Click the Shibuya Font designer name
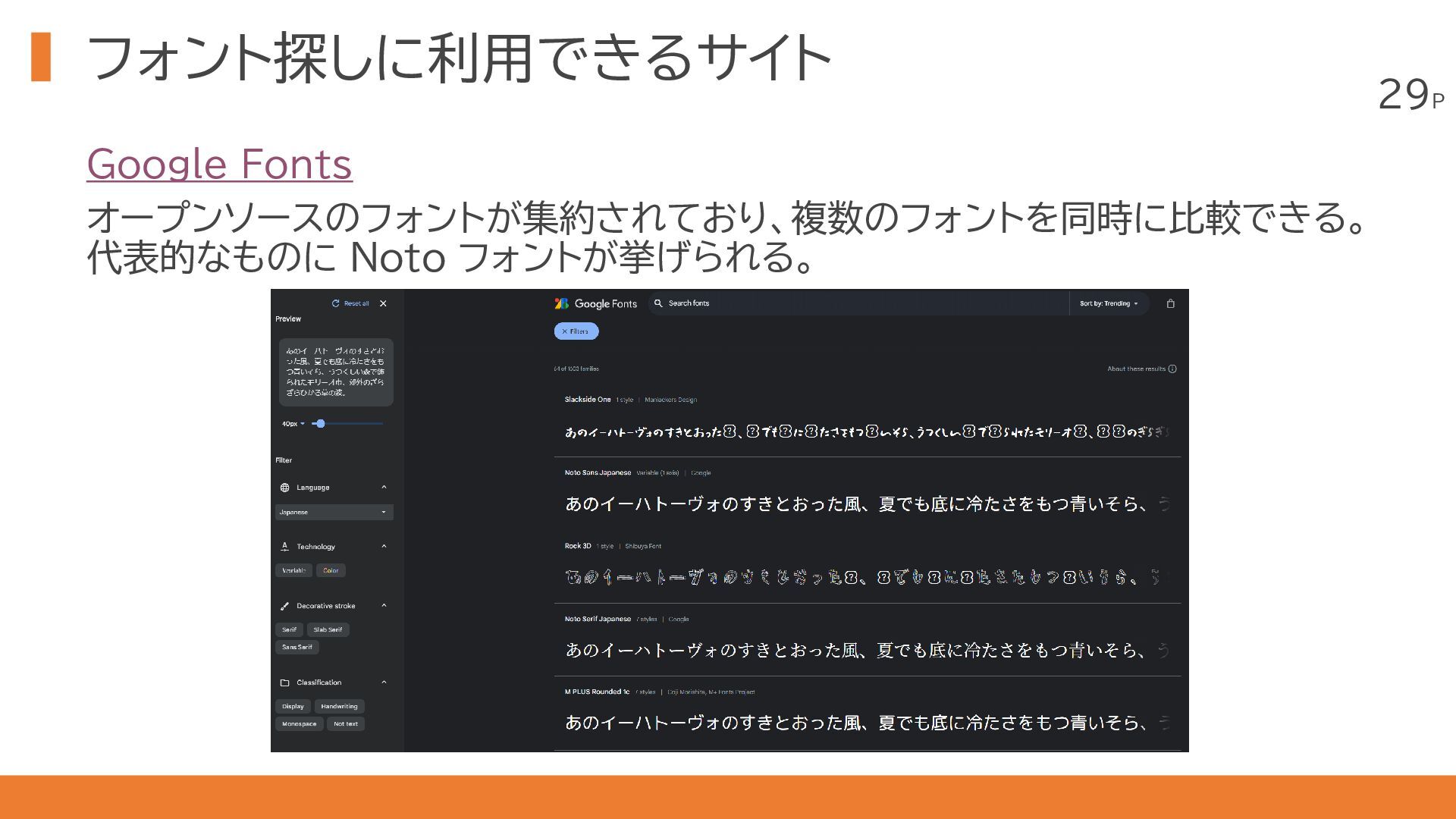Image resolution: width=1456 pixels, height=819 pixels. coord(643,546)
